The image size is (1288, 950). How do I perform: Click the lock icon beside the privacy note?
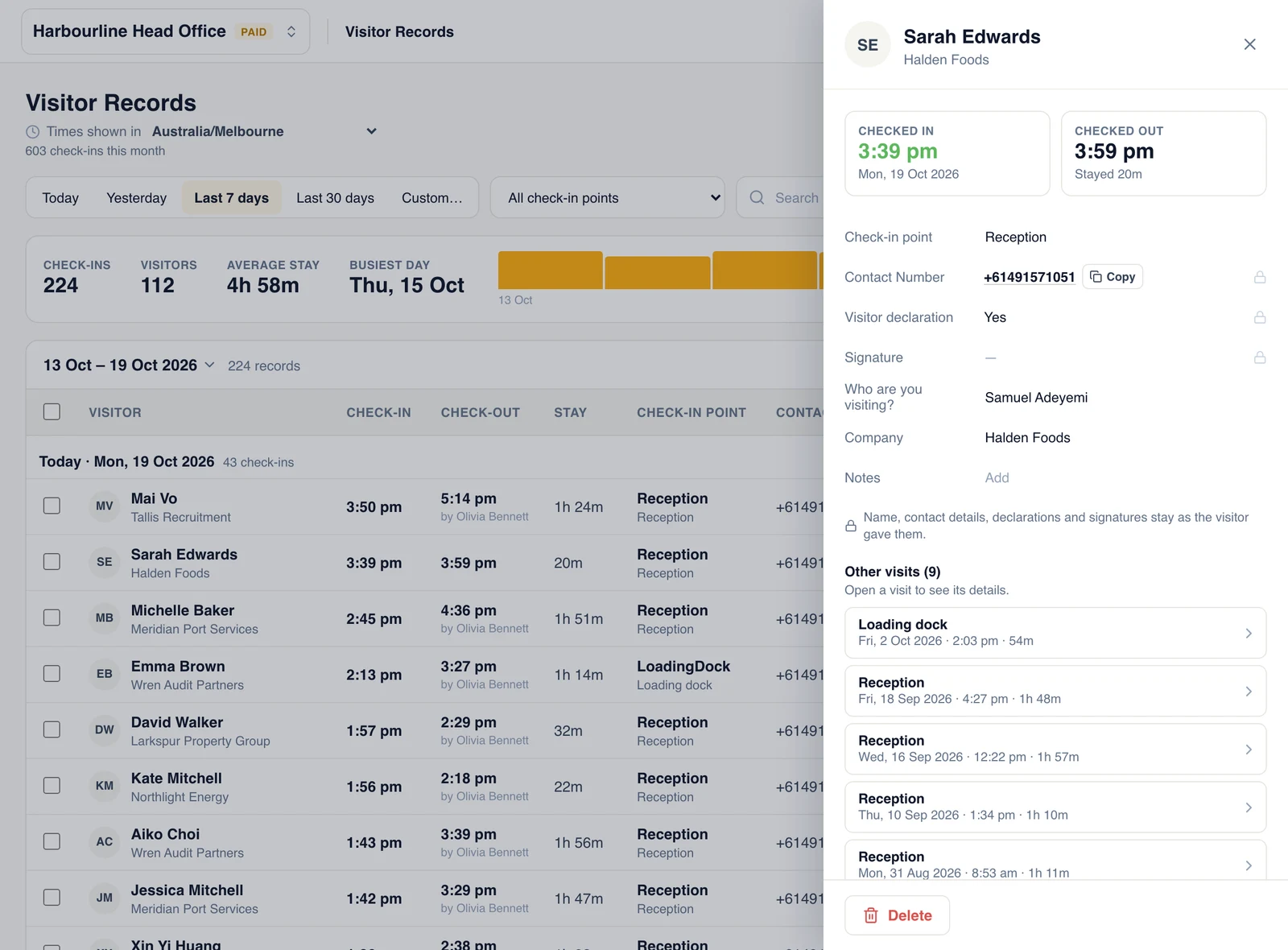point(851,526)
